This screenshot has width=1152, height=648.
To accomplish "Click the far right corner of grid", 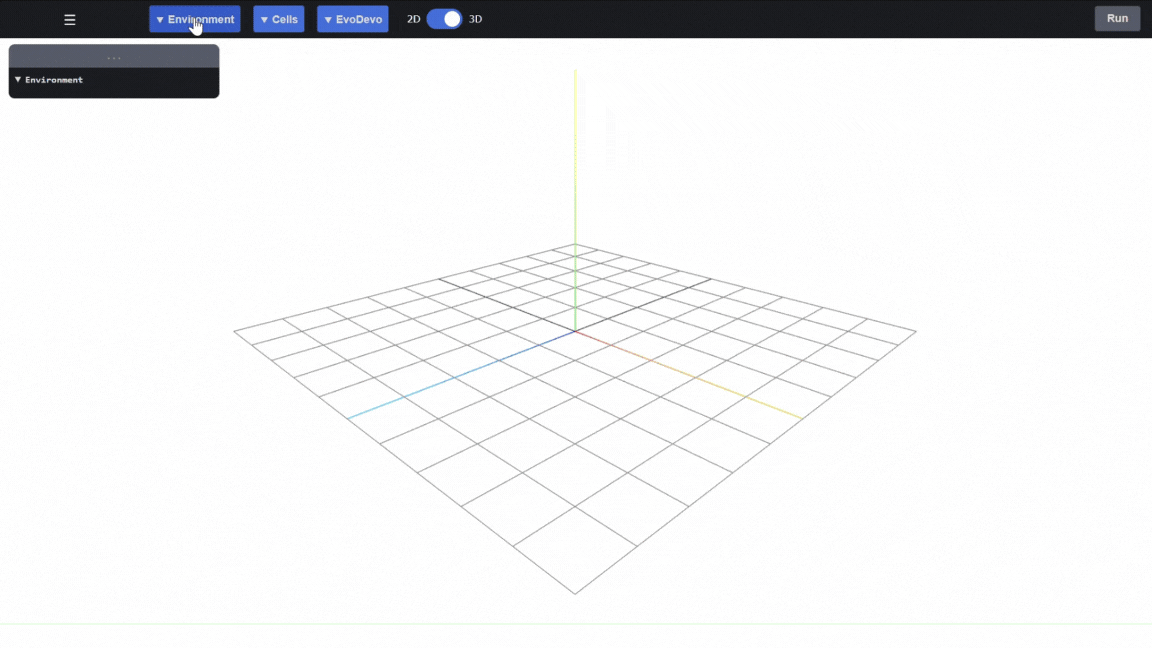I will click(915, 331).
